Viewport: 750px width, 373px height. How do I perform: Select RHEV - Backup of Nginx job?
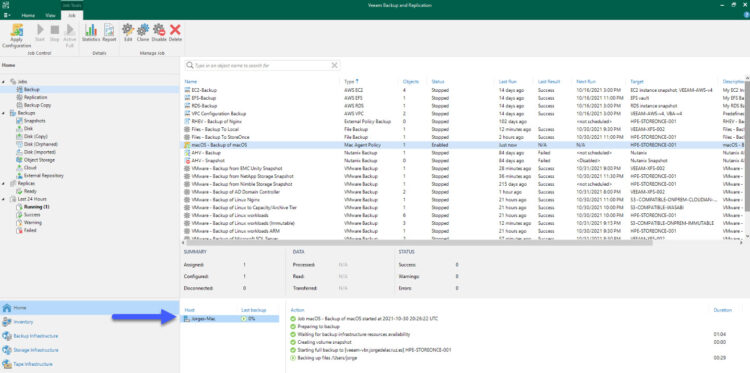(x=462, y=121)
